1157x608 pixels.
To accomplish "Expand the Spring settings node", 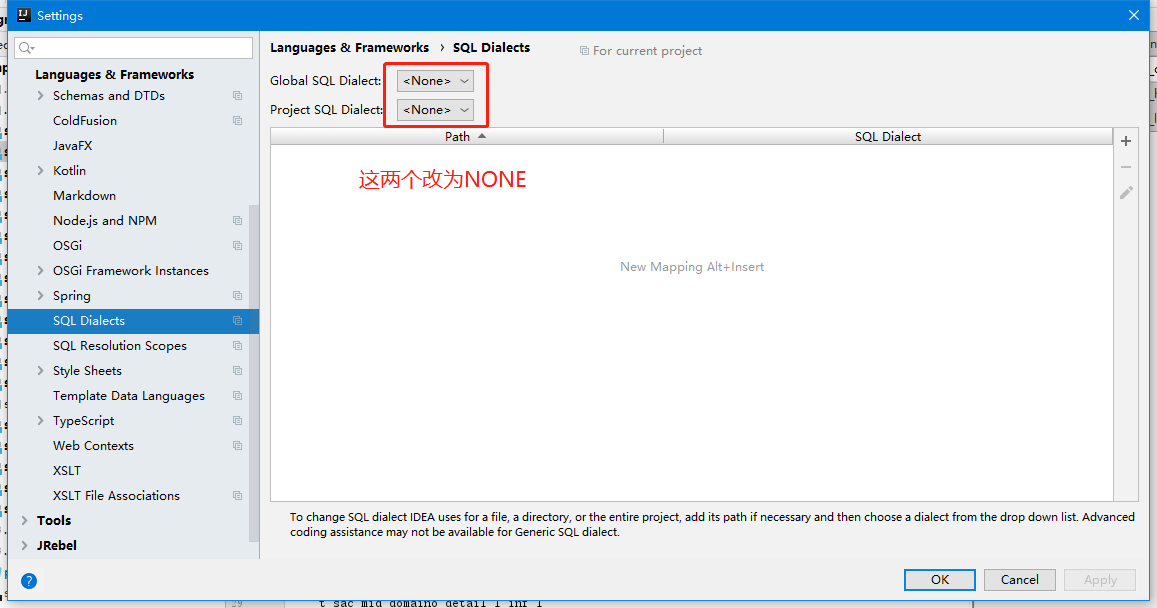I will point(41,296).
